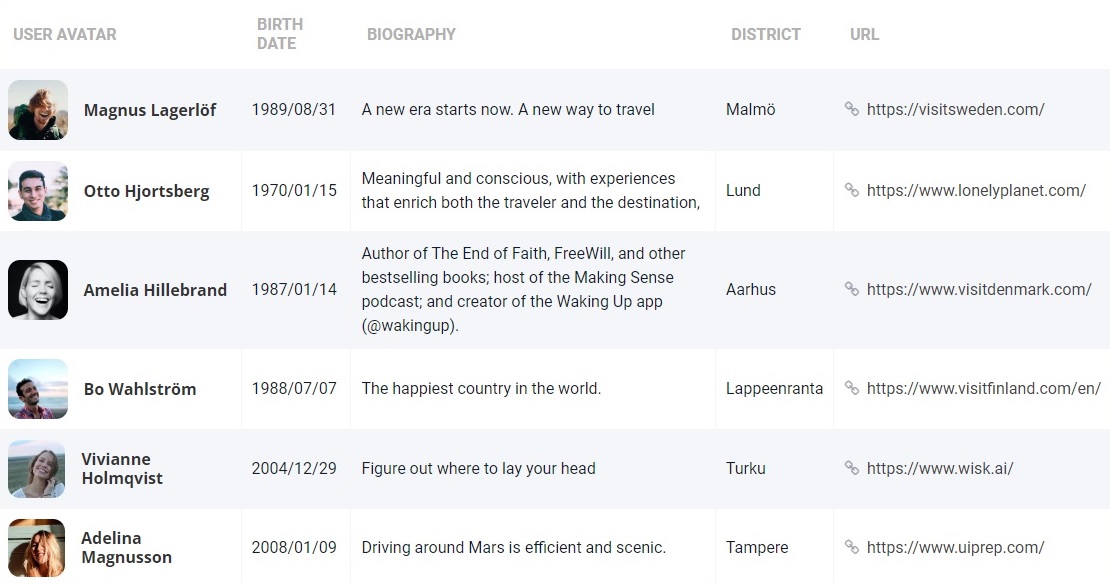Follow the https://www.visitfinland.com/en/ link
The height and width of the screenshot is (585, 1110).
tap(984, 388)
